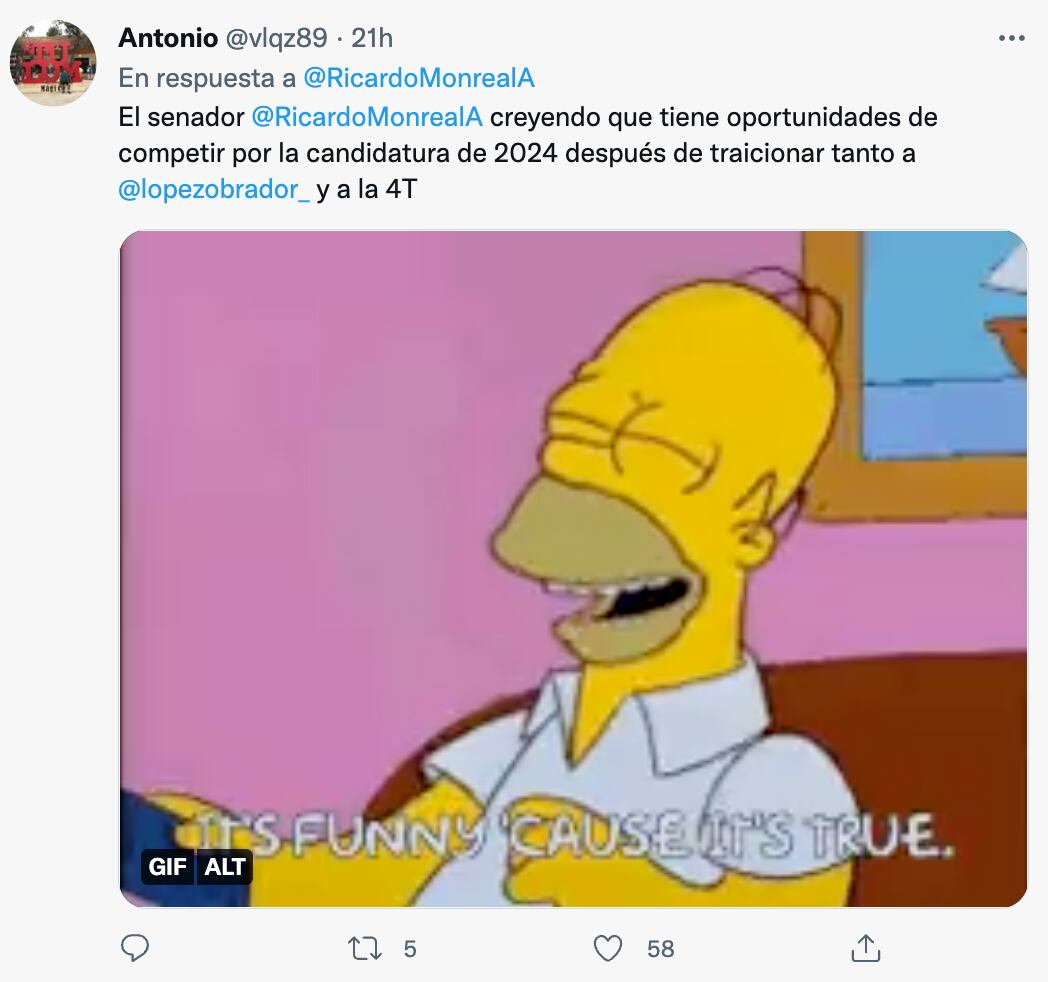Open the 21h timestamp link
1048x982 pixels.
pos(372,38)
